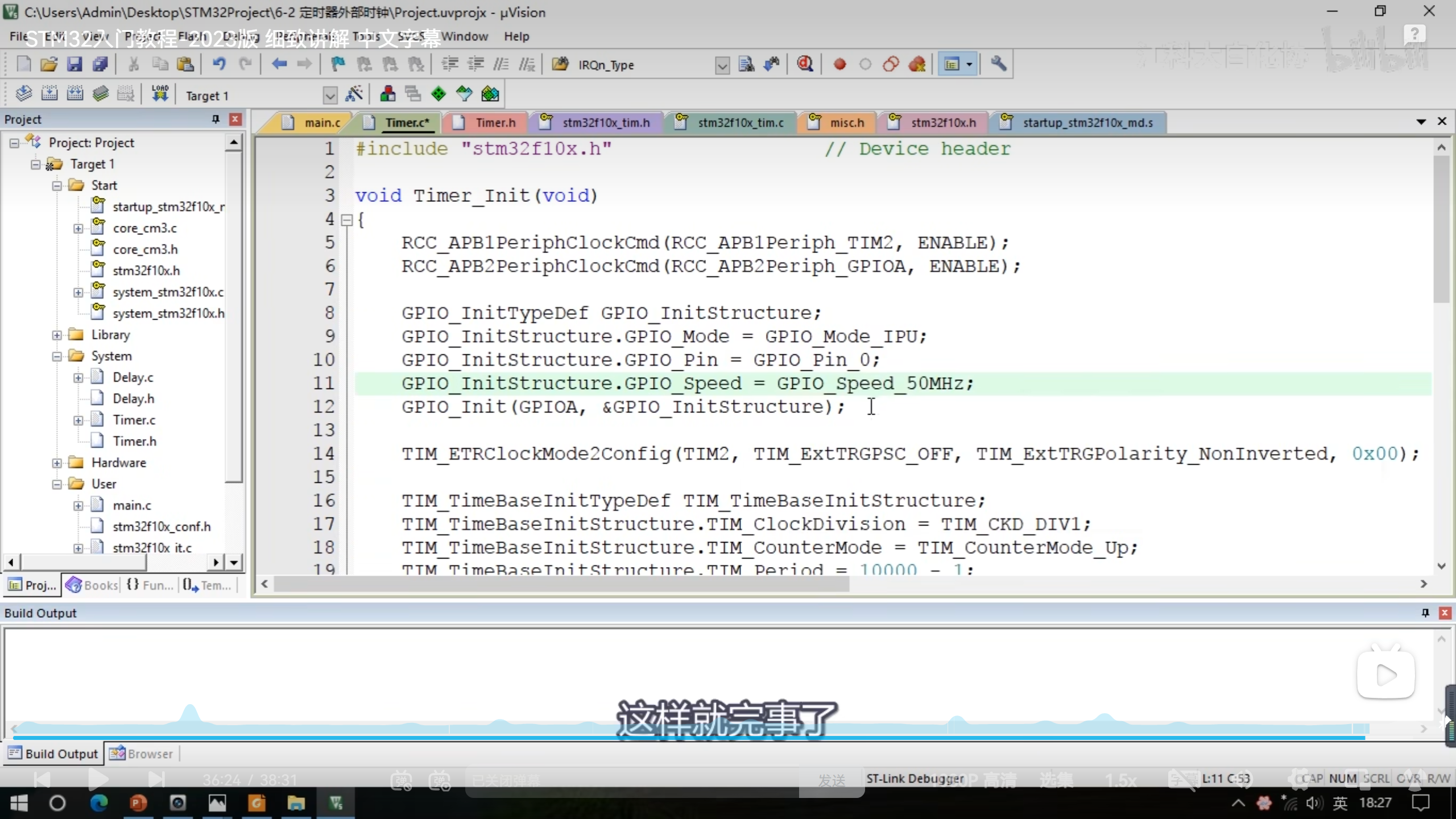Switch to the Browser output tab

[141, 754]
